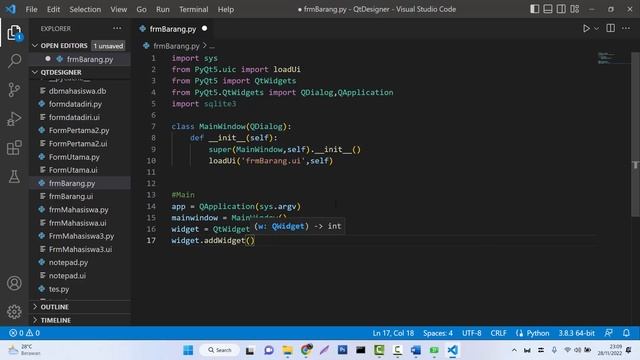
Task: Select the frmBarang.py editor tab
Action: coord(173,29)
